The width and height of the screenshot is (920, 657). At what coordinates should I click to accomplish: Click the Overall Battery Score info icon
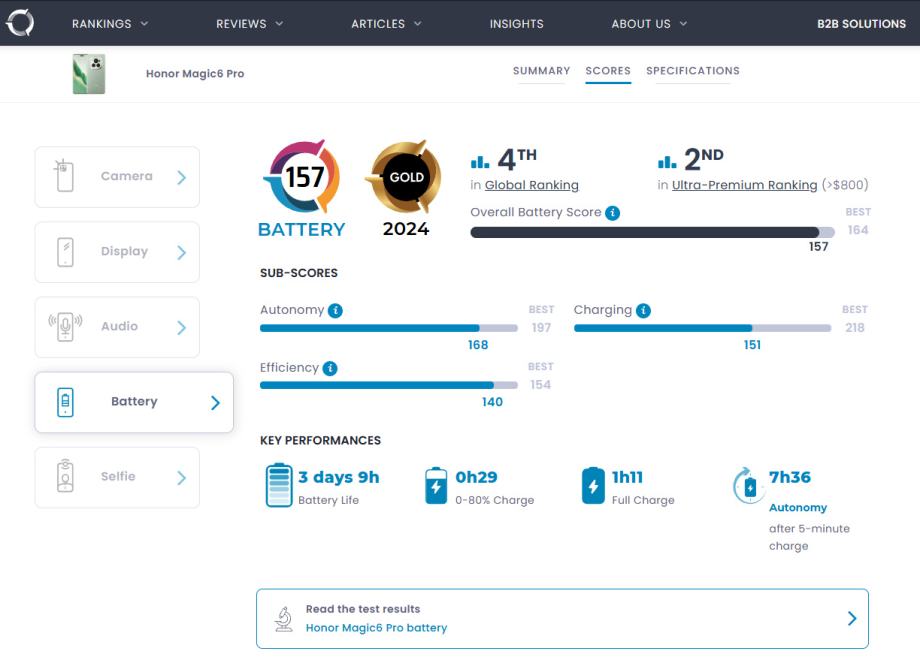coord(613,212)
